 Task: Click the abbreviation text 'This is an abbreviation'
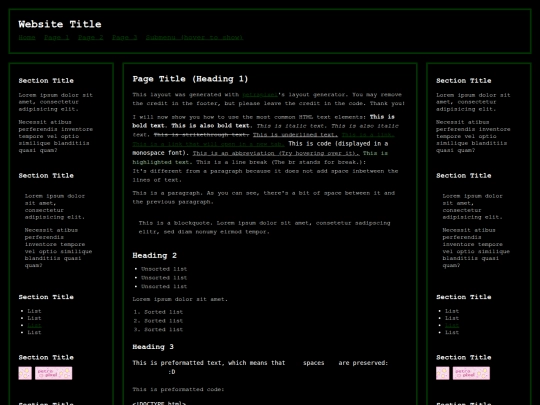(276, 153)
